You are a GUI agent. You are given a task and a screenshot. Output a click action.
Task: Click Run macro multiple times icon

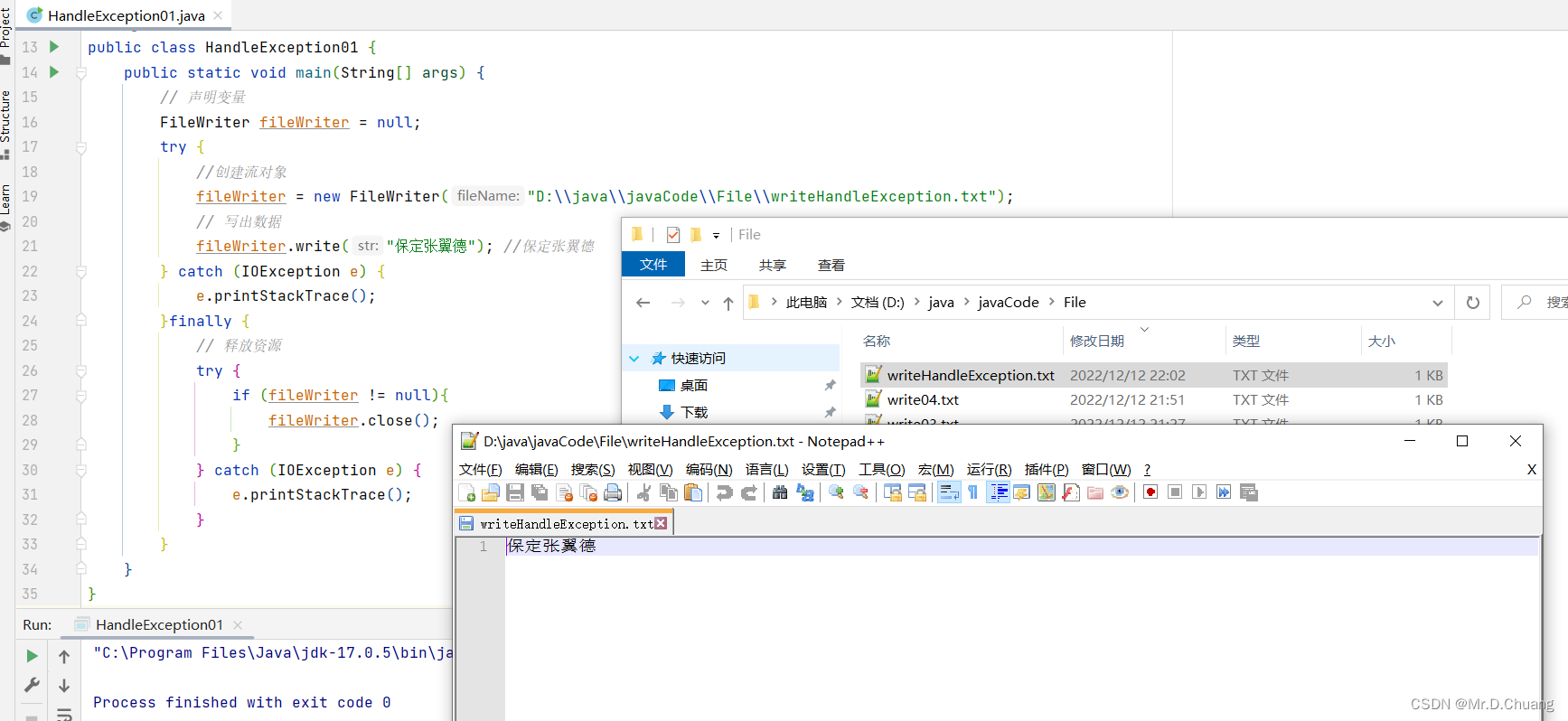pos(1224,492)
